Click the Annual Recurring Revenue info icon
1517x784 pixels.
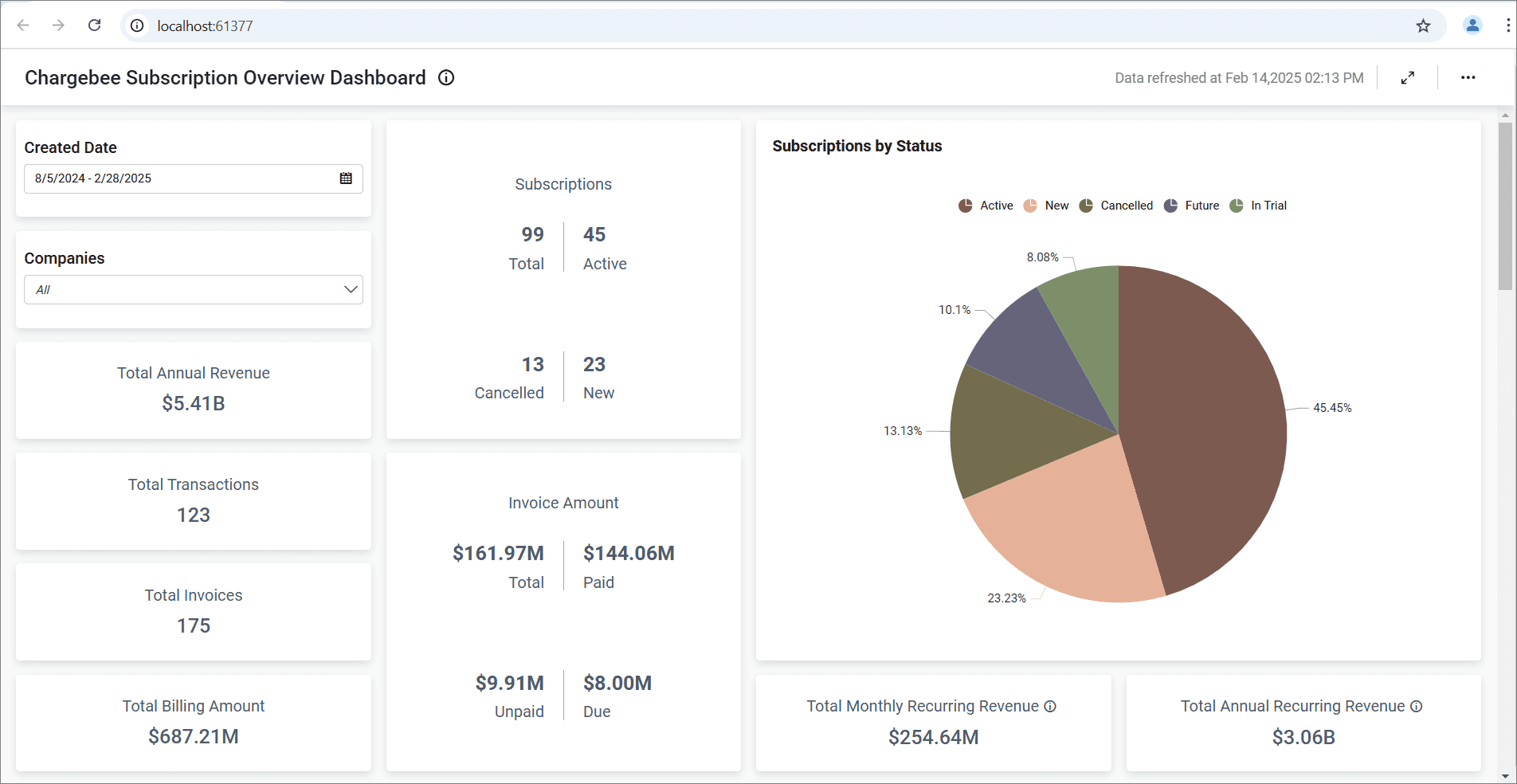coord(1416,707)
